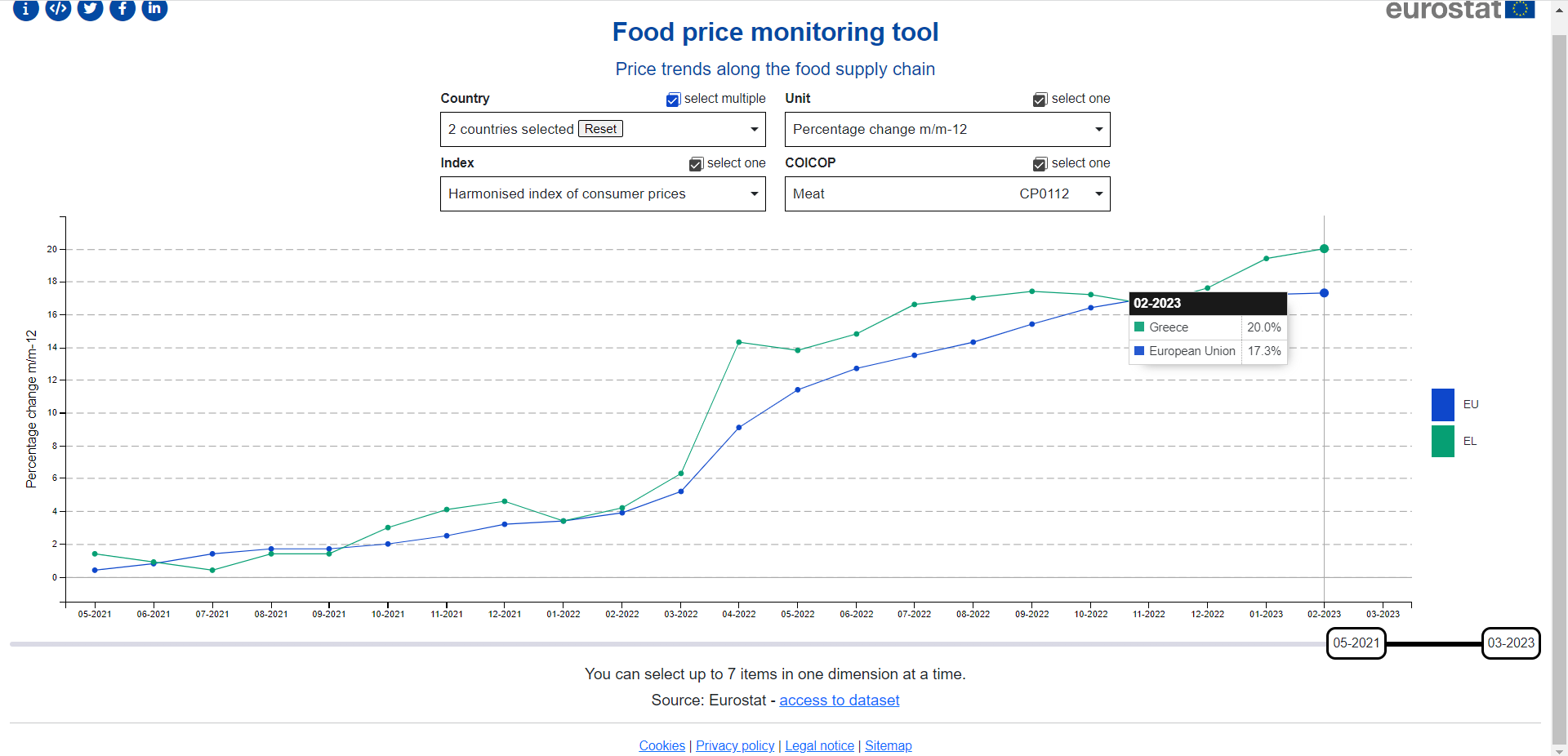Toggle COICOP select one checkbox
The height and width of the screenshot is (756, 1568).
tap(1040, 164)
